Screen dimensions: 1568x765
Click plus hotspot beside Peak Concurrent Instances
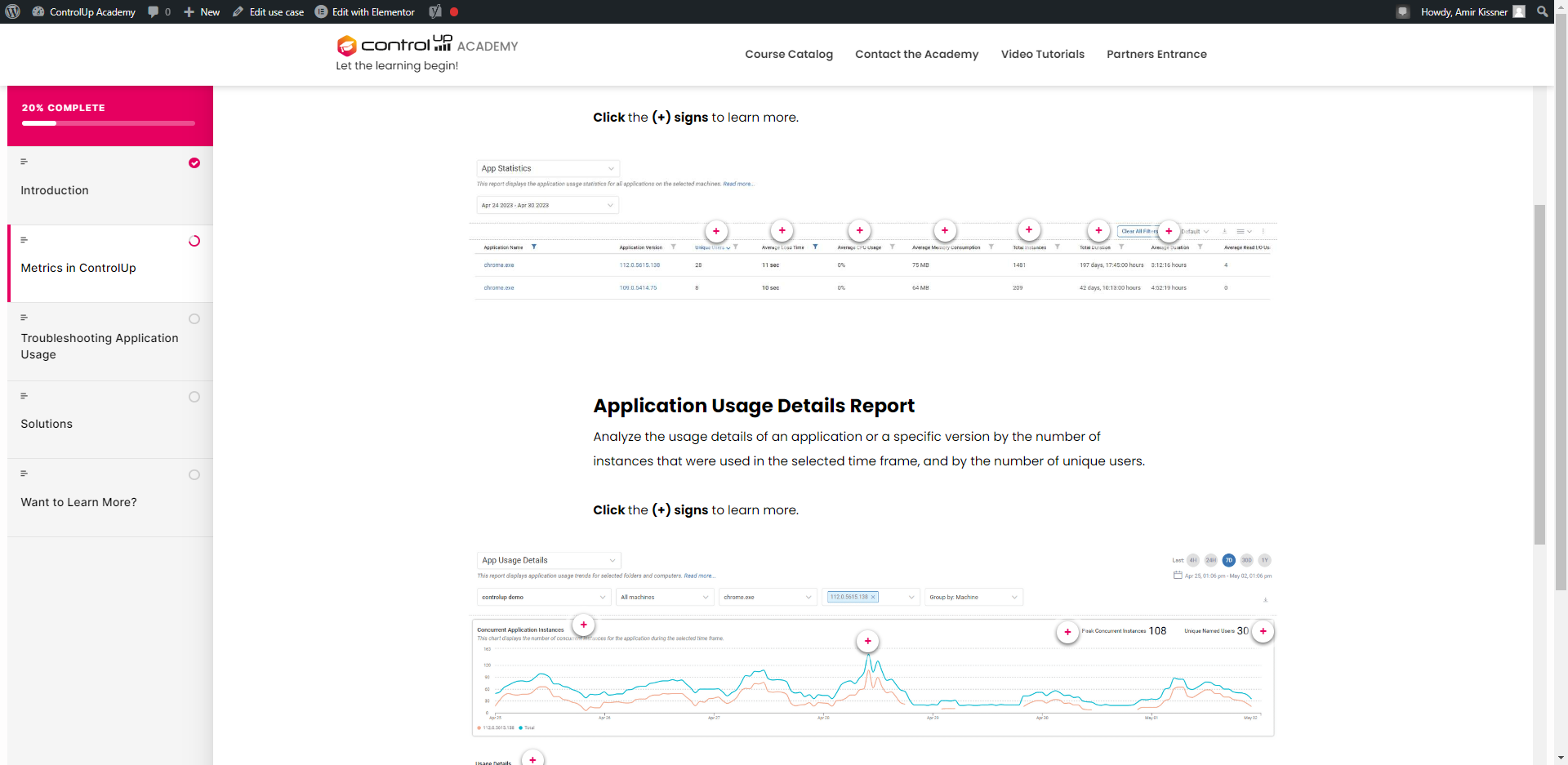1067,632
